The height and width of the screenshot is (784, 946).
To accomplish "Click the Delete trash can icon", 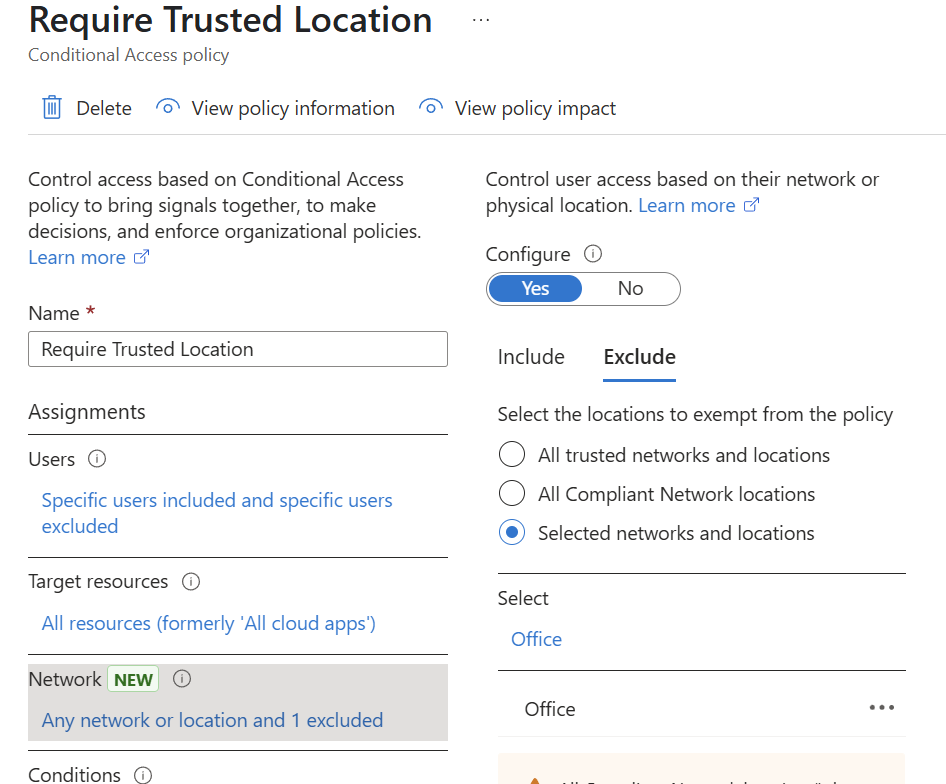I will click(52, 108).
